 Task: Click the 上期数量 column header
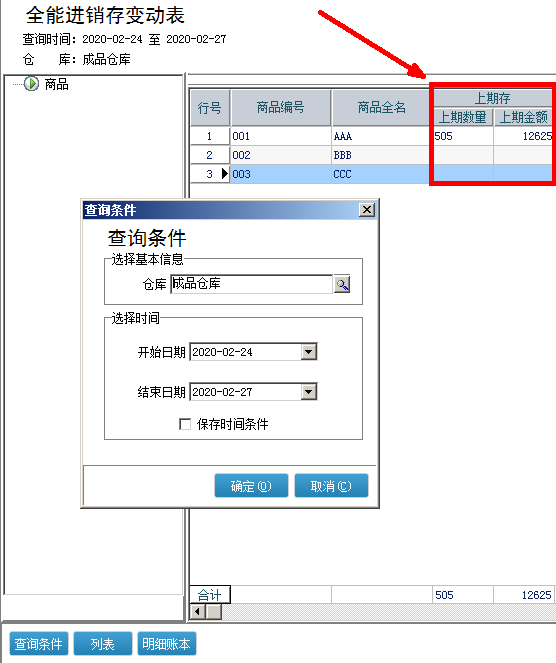[463, 117]
